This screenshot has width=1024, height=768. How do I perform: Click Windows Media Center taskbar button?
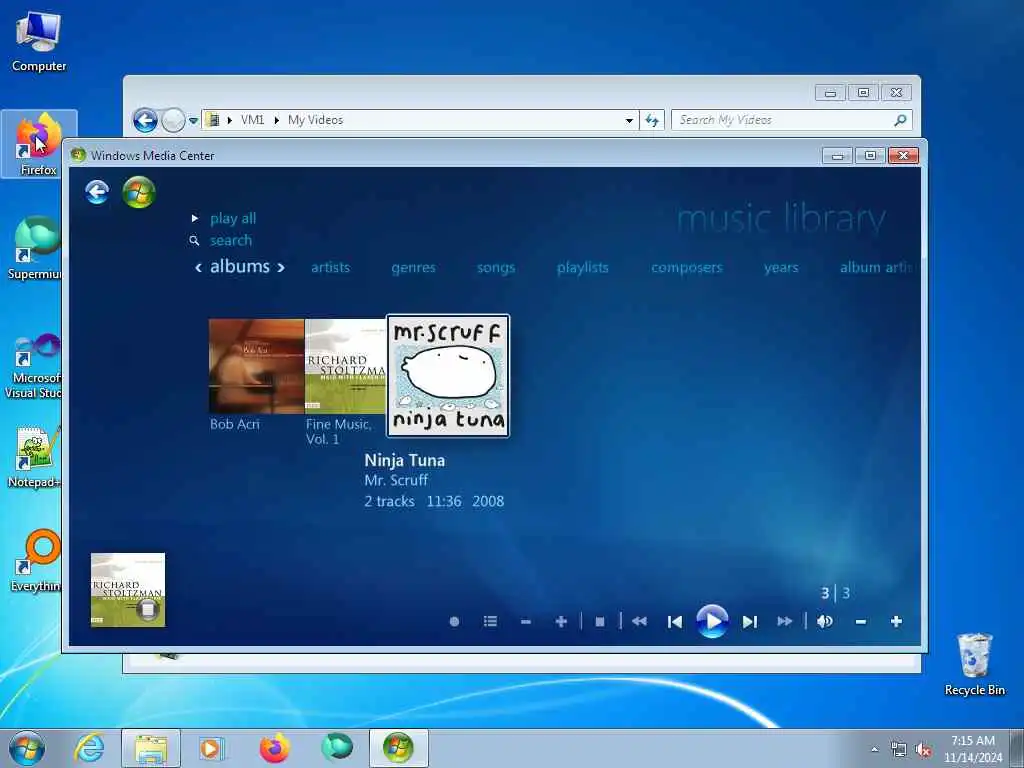point(398,748)
